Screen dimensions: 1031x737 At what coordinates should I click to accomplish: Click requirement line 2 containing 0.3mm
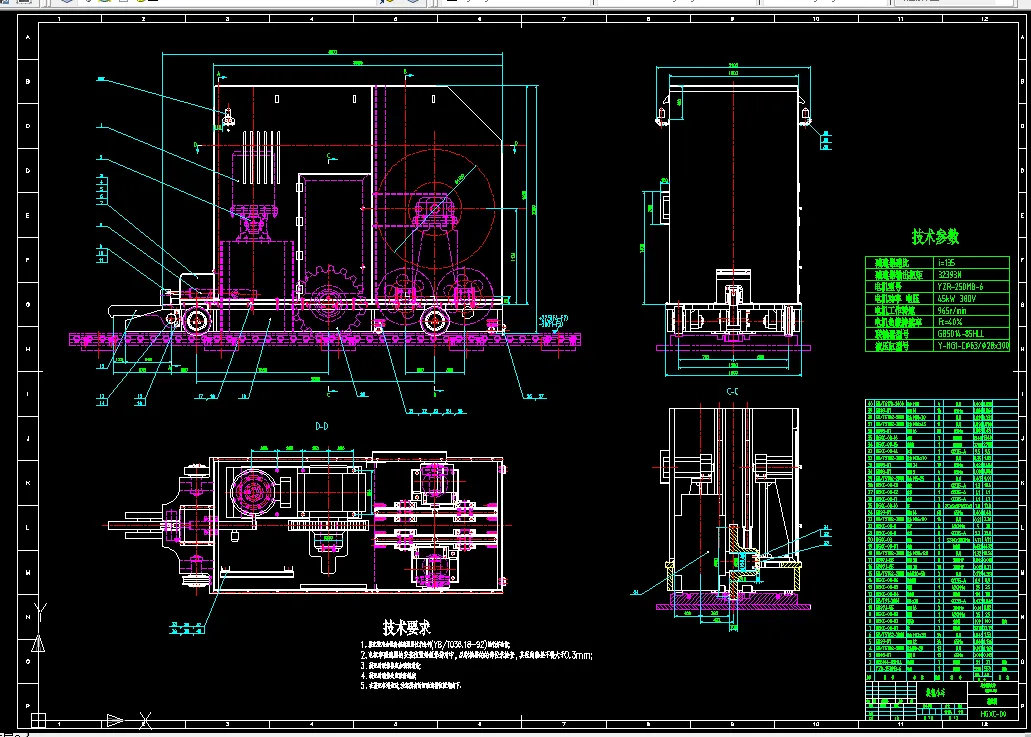[476, 655]
